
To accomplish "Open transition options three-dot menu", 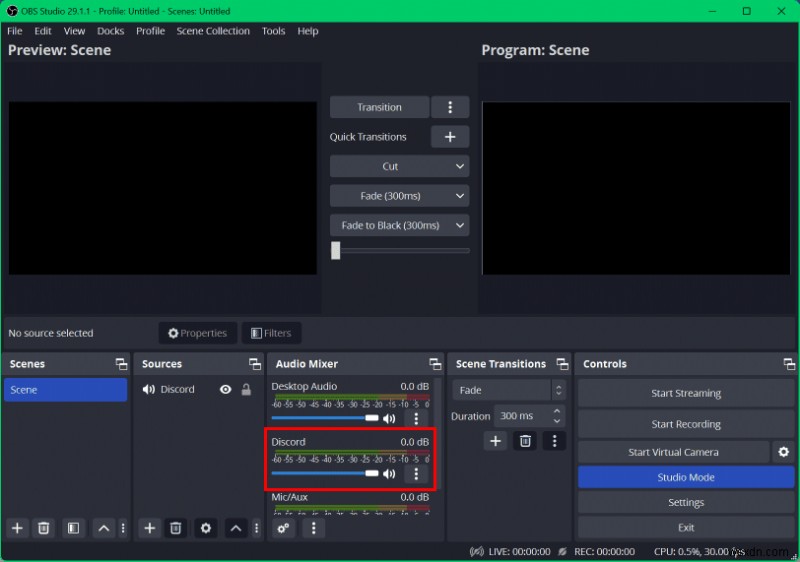I will click(449, 107).
